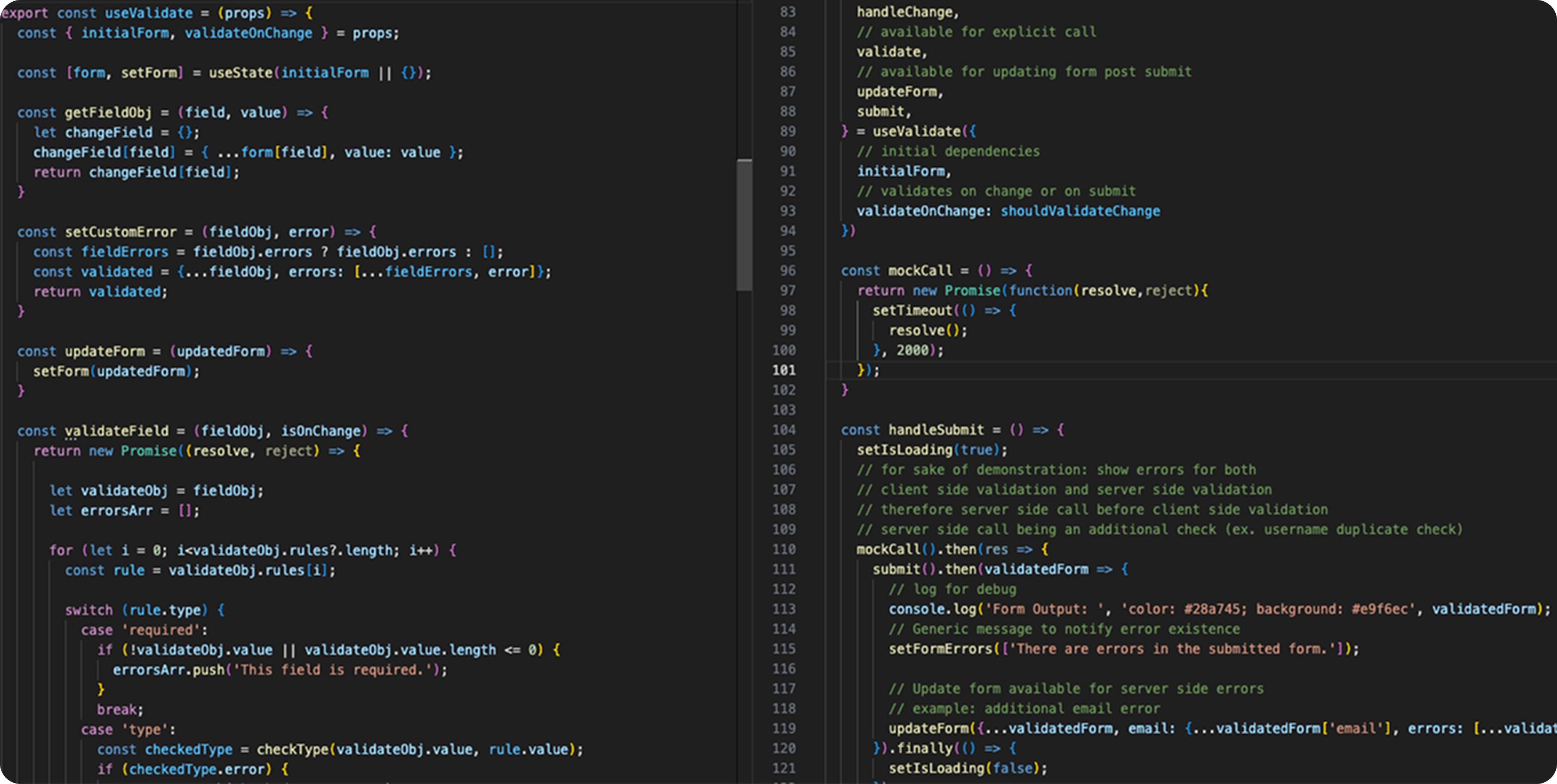Click 'validateField' function name
Screen dimensions: 1557x784
tap(116, 431)
